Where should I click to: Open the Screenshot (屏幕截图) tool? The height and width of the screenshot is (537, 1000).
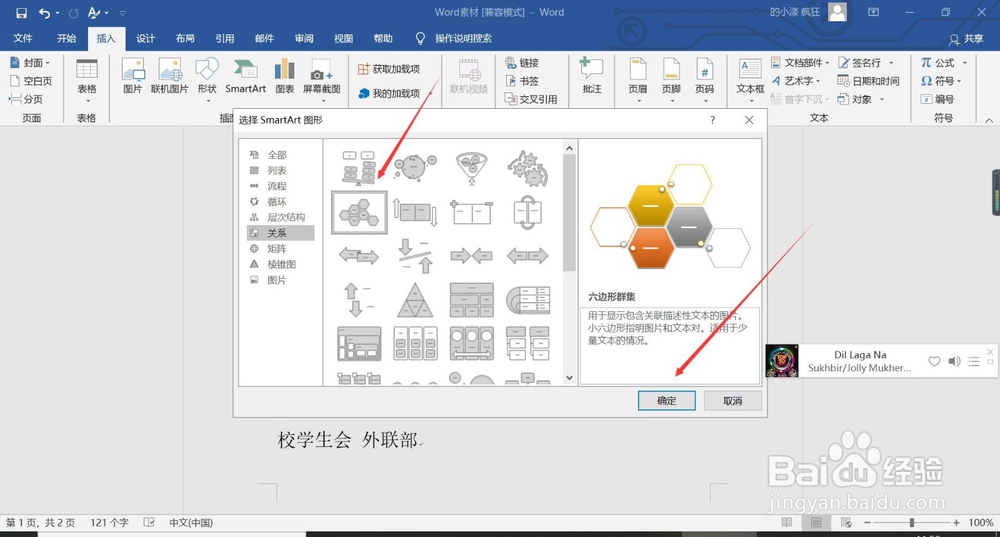pyautogui.click(x=321, y=80)
